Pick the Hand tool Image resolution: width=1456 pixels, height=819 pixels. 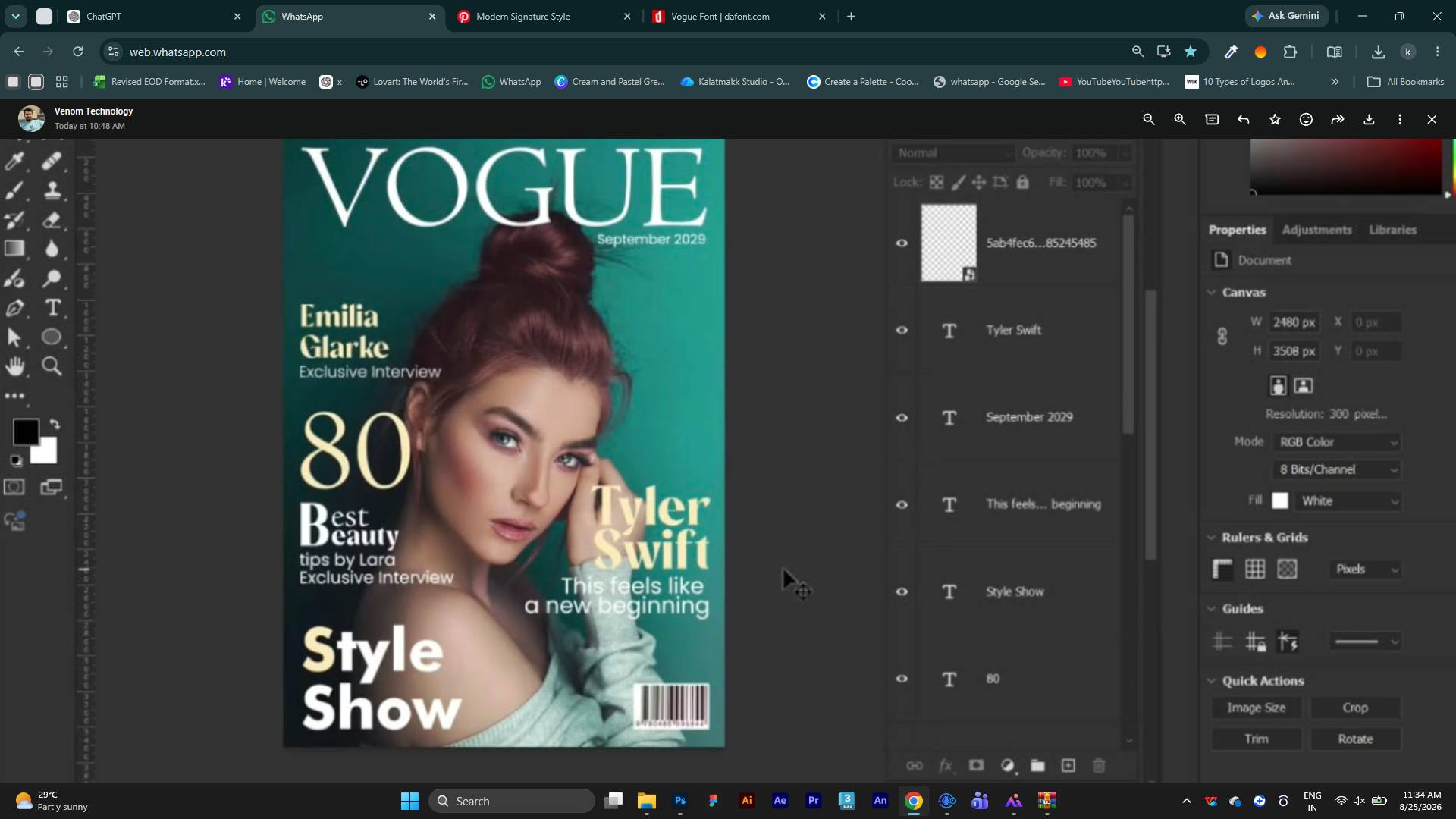14,366
